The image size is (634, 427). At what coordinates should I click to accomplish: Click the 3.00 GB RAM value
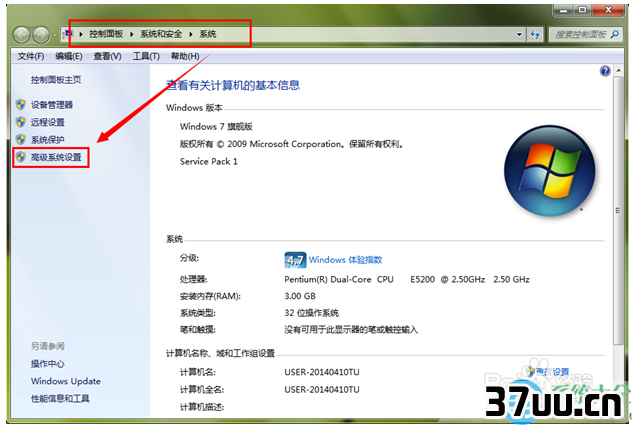(300, 296)
